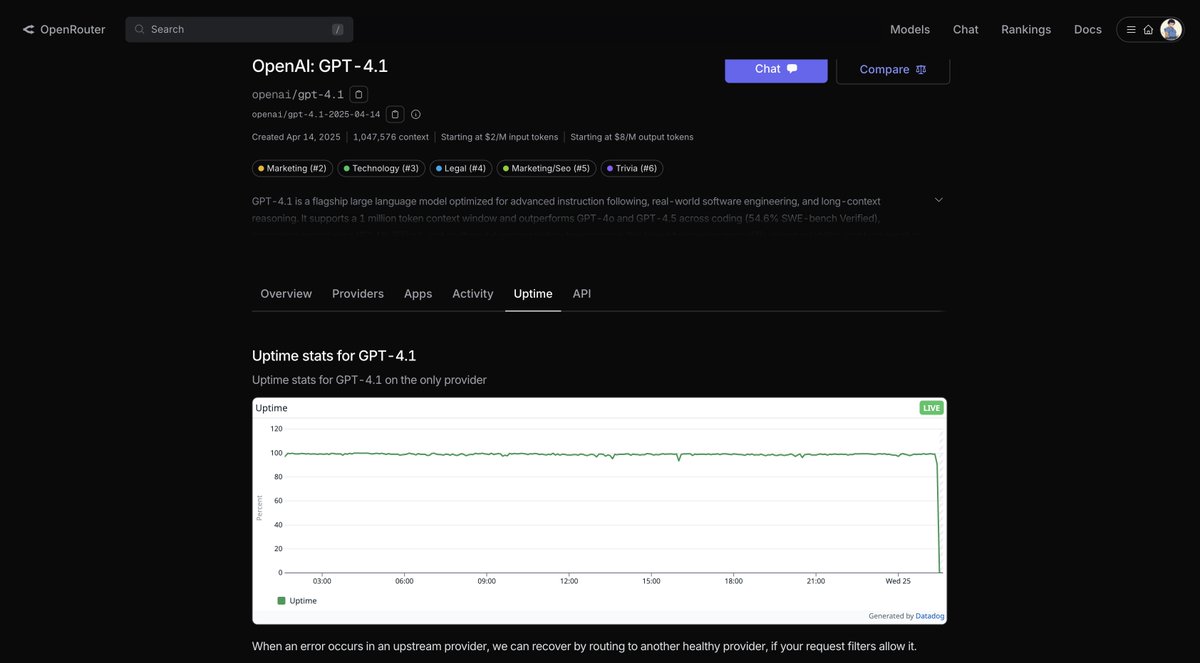This screenshot has height=663, width=1200.
Task: Switch to the API tab
Action: coord(582,293)
